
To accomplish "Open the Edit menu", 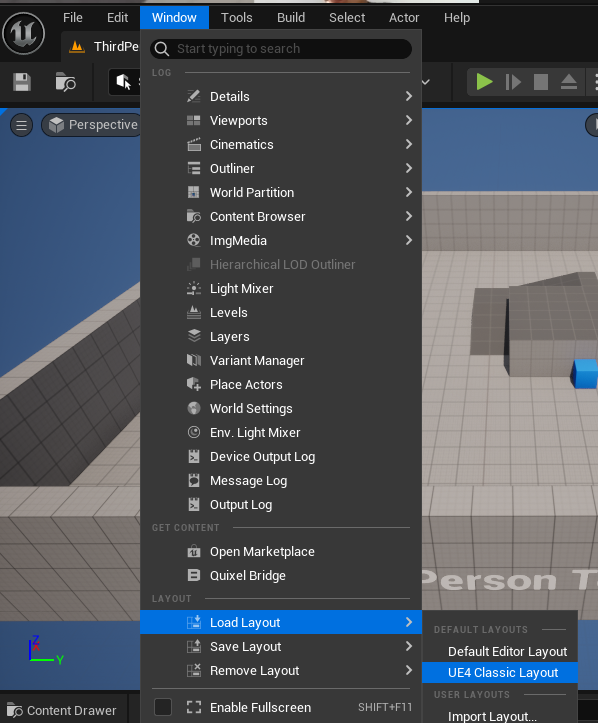I will coord(117,18).
